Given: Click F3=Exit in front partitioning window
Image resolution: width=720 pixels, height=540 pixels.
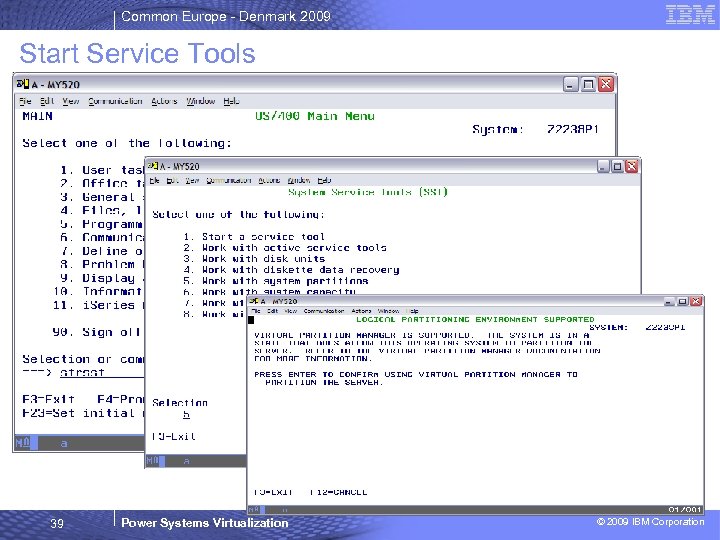Looking at the screenshot, I should pyautogui.click(x=273, y=492).
